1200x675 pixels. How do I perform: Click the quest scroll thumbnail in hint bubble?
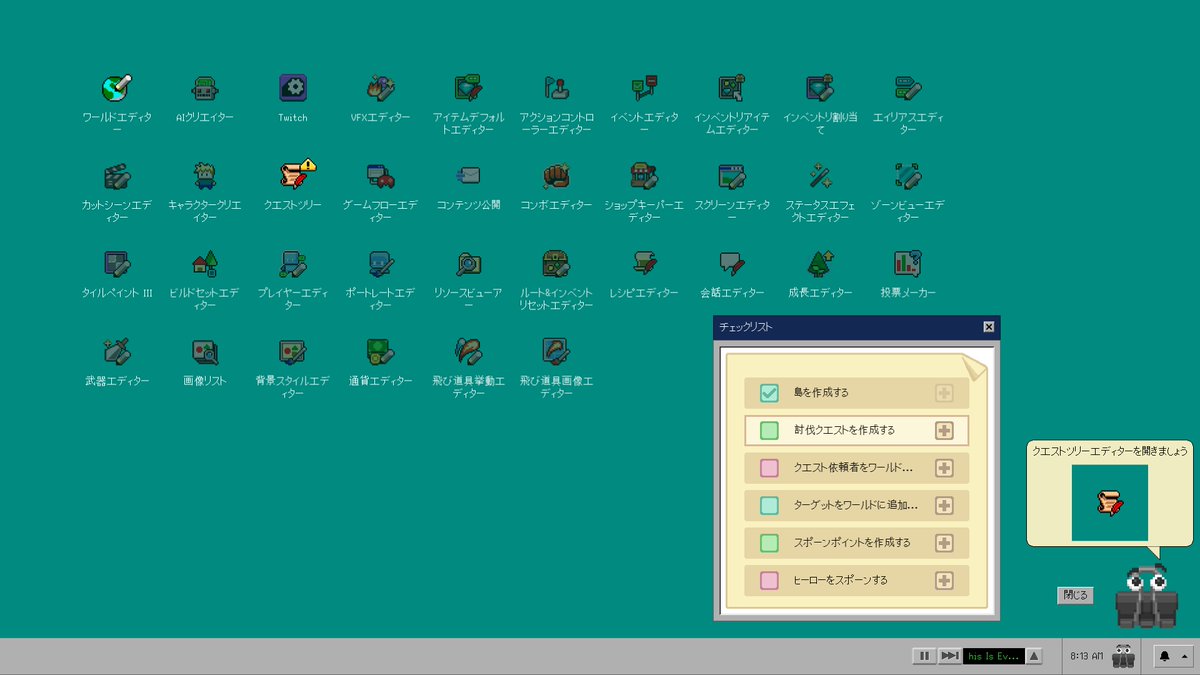(1110, 503)
